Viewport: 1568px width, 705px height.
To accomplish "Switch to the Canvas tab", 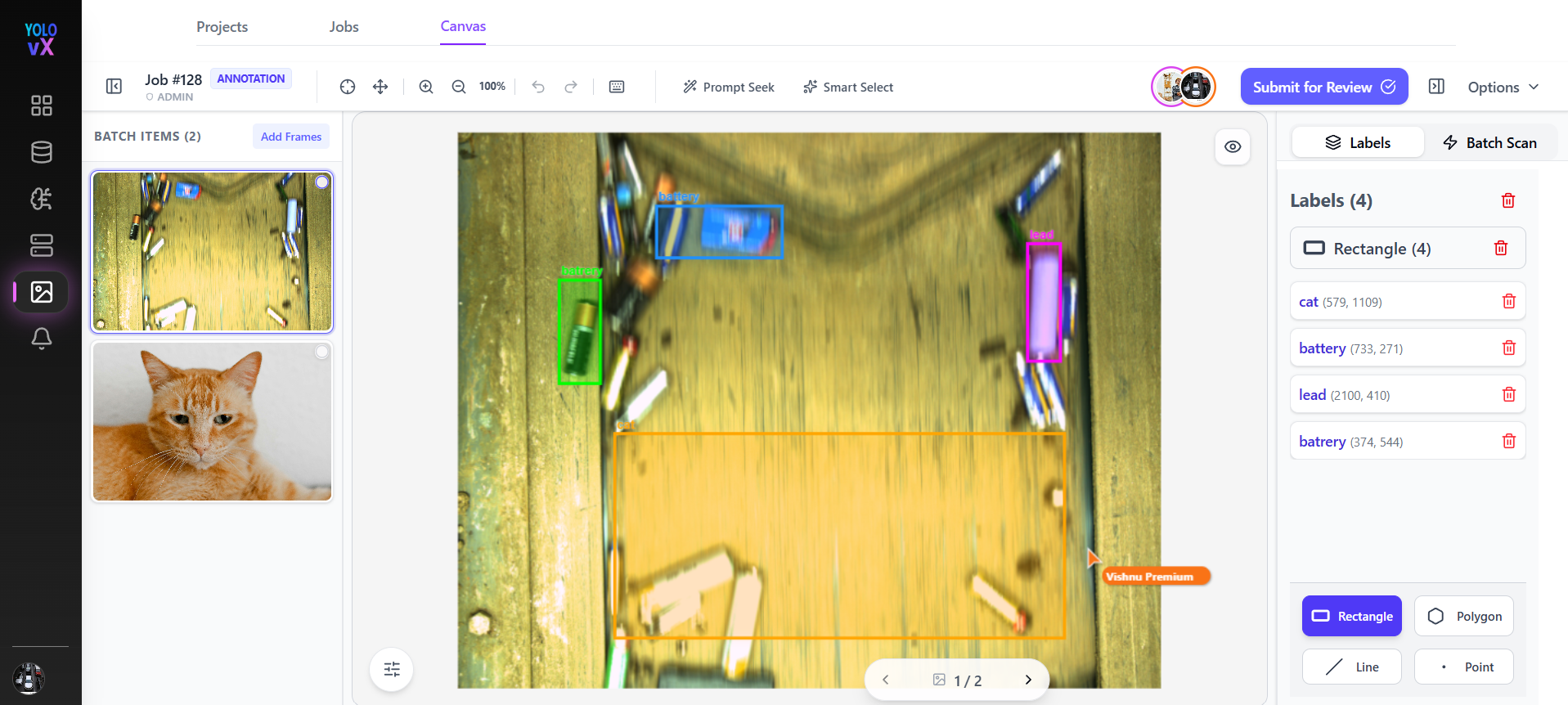I will tap(463, 27).
